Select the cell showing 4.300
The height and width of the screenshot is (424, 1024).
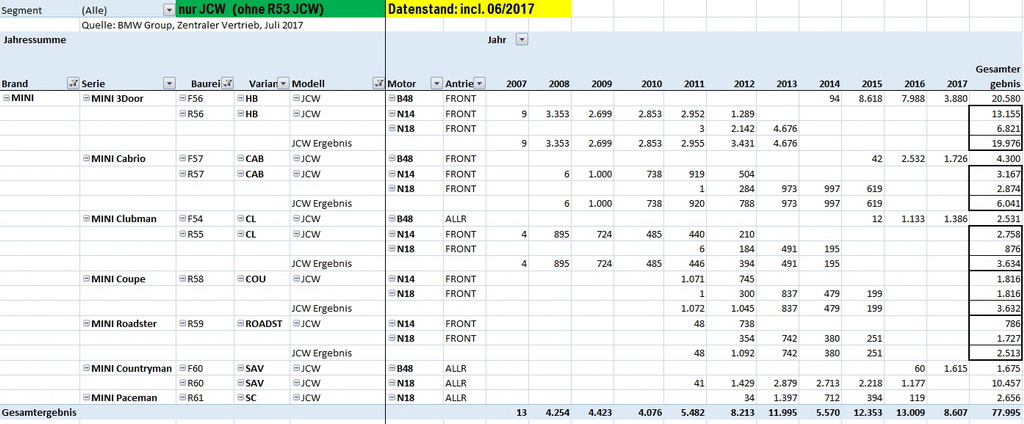pos(996,159)
